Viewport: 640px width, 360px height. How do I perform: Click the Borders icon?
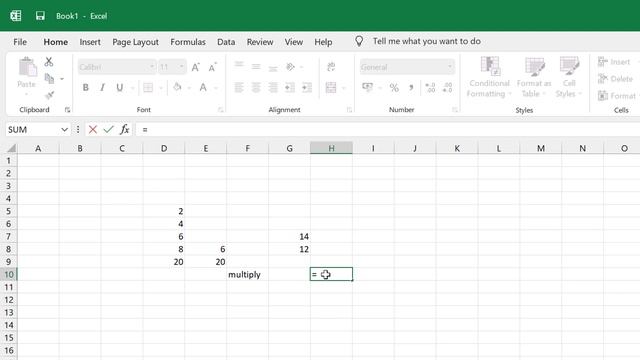pyautogui.click(x=148, y=87)
